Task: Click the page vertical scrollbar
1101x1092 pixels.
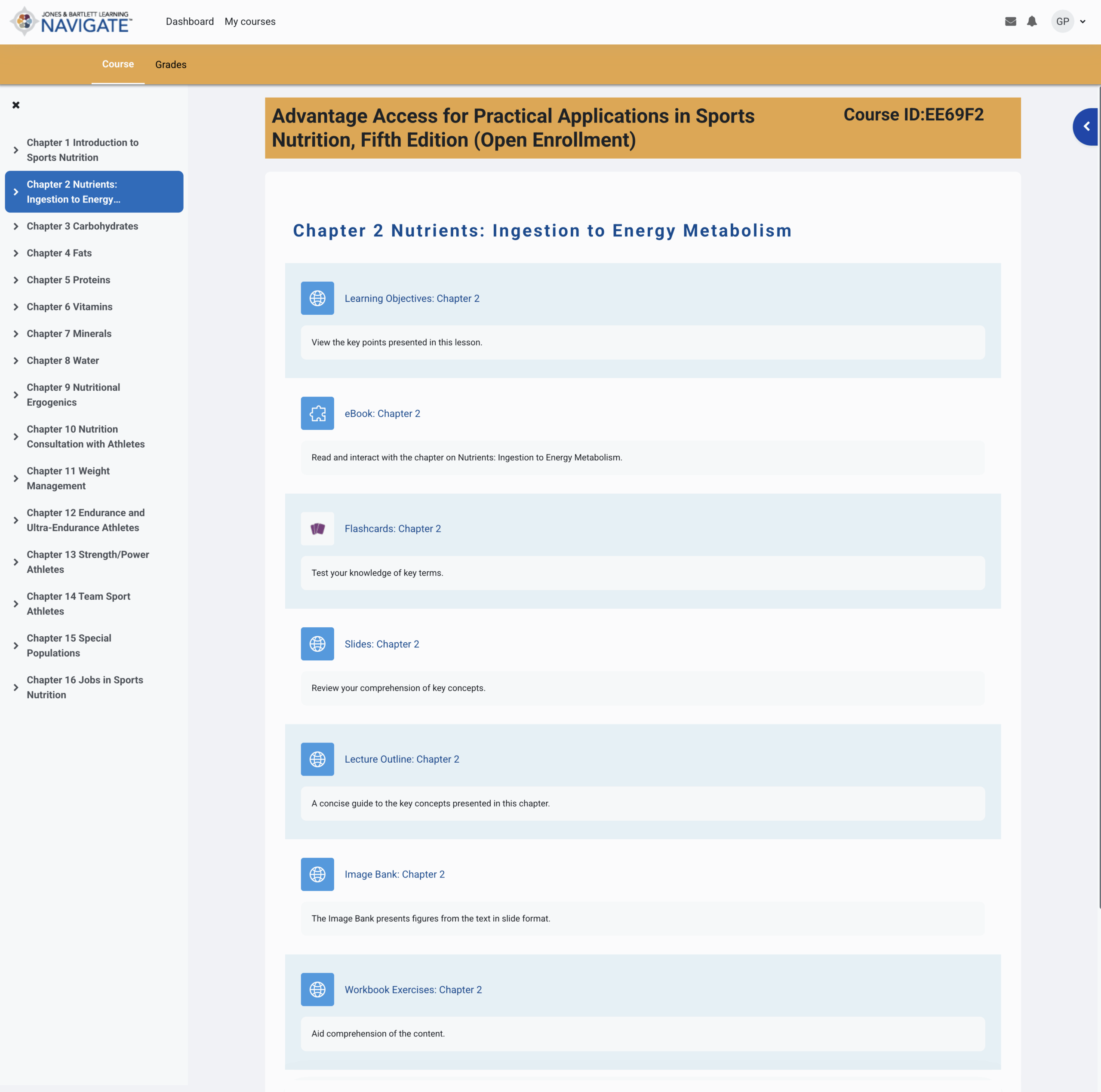Action: pyautogui.click(x=1099, y=496)
